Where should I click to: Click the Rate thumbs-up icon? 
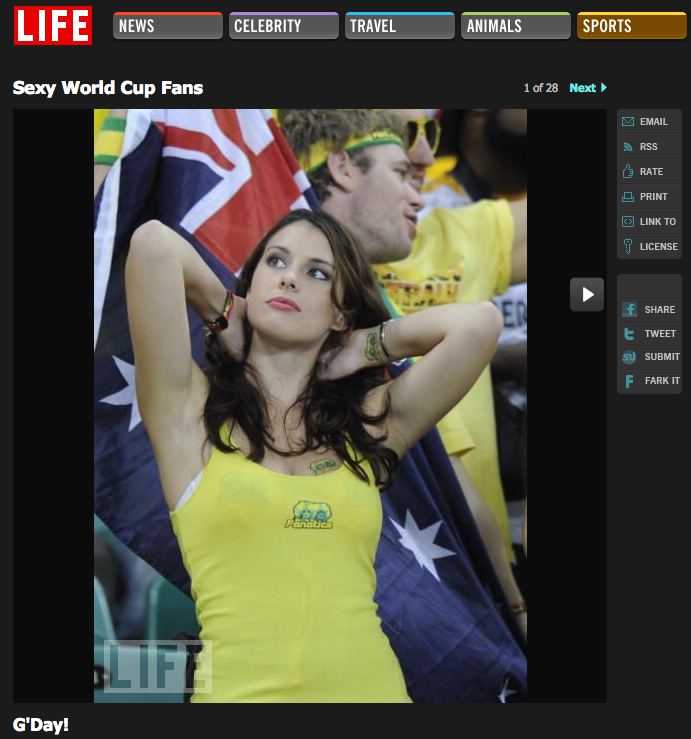point(628,171)
